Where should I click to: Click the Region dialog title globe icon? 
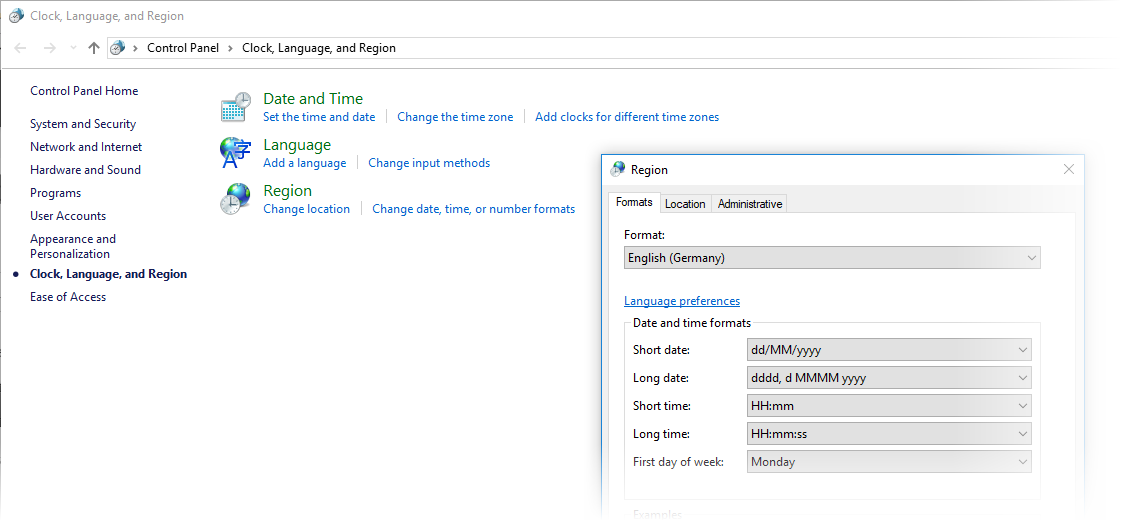pyautogui.click(x=618, y=169)
